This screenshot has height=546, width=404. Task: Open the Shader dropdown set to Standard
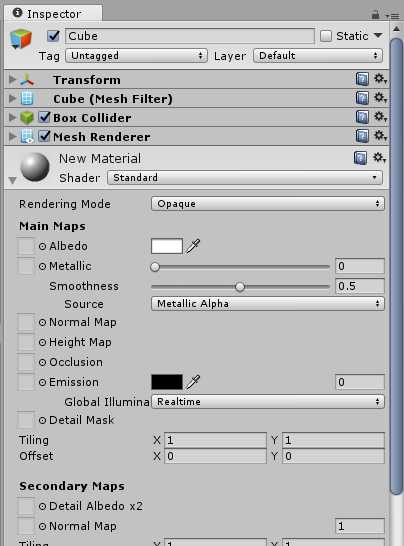(245, 178)
